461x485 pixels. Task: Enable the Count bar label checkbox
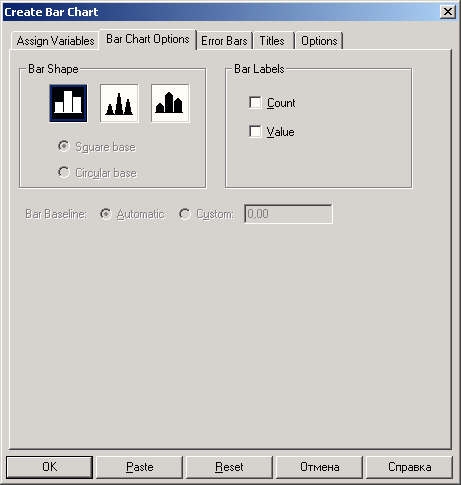pyautogui.click(x=255, y=103)
